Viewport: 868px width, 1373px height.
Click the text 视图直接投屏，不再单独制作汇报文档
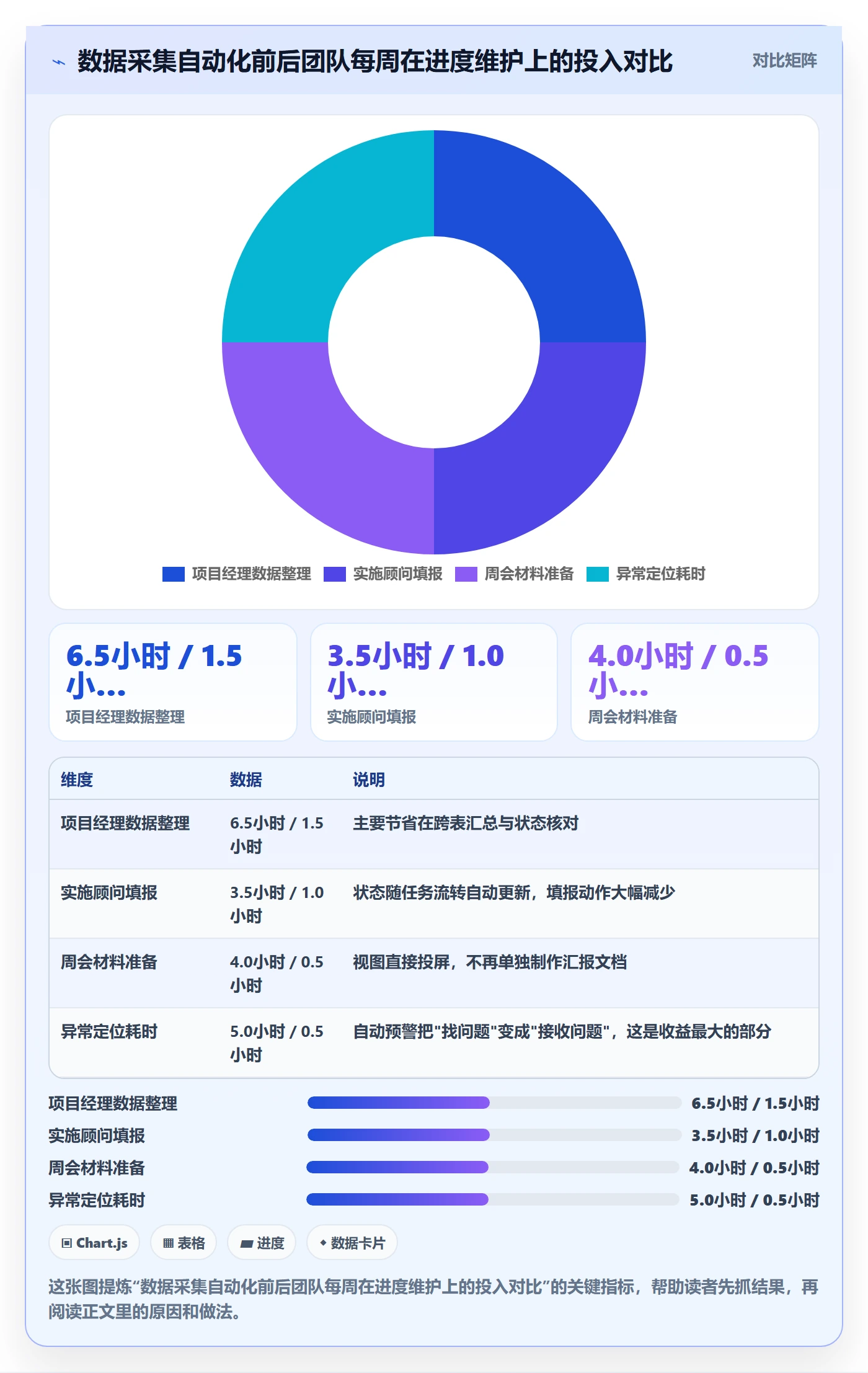click(490, 962)
